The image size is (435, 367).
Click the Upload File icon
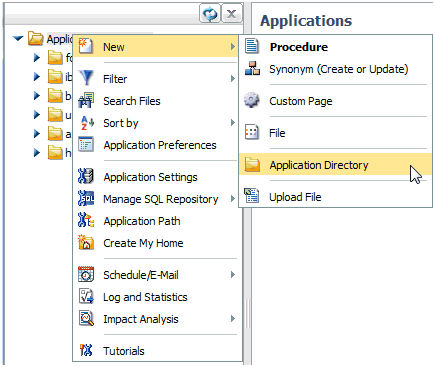252,196
